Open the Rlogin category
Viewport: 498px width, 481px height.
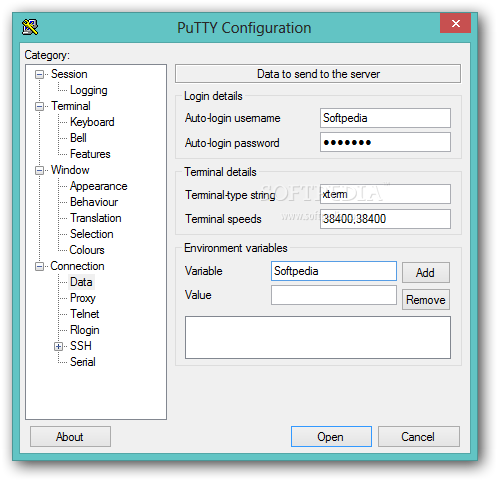coord(85,330)
